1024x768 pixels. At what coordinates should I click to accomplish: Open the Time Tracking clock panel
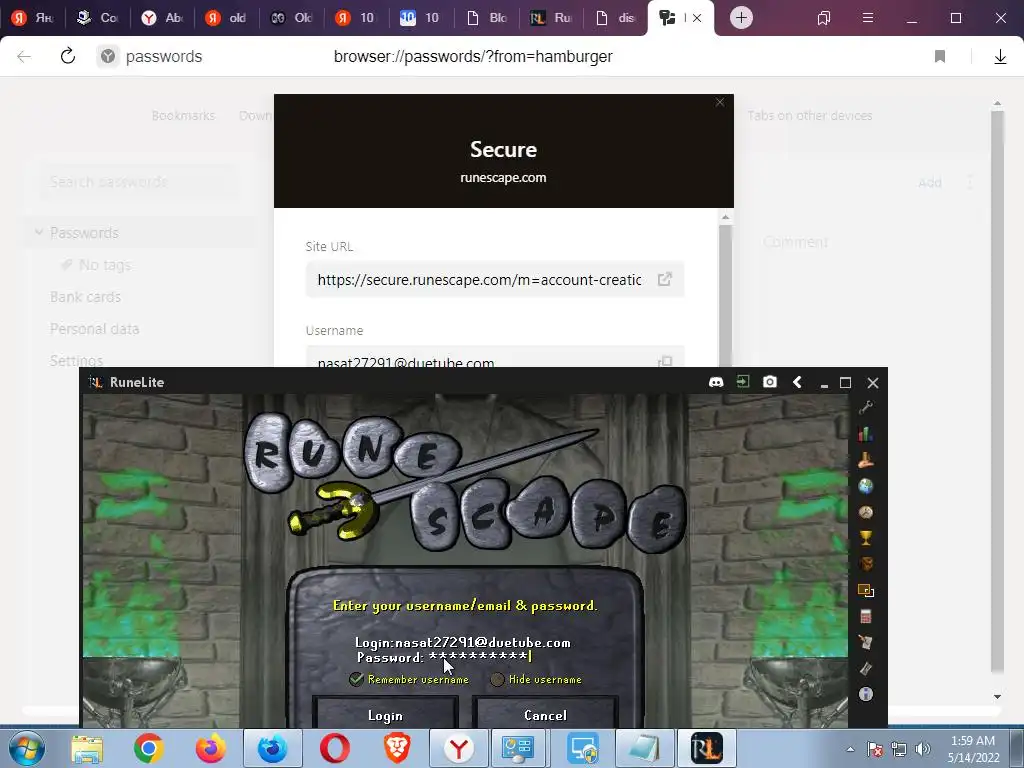(866, 513)
